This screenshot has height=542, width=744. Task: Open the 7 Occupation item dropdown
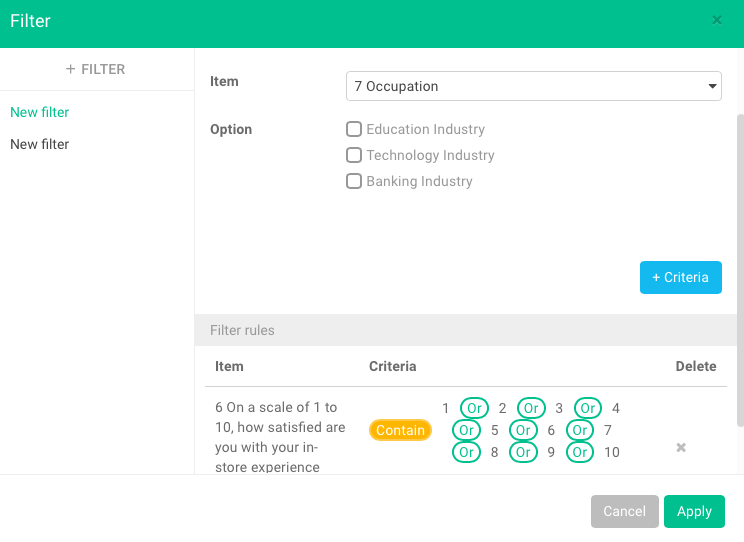tap(534, 86)
